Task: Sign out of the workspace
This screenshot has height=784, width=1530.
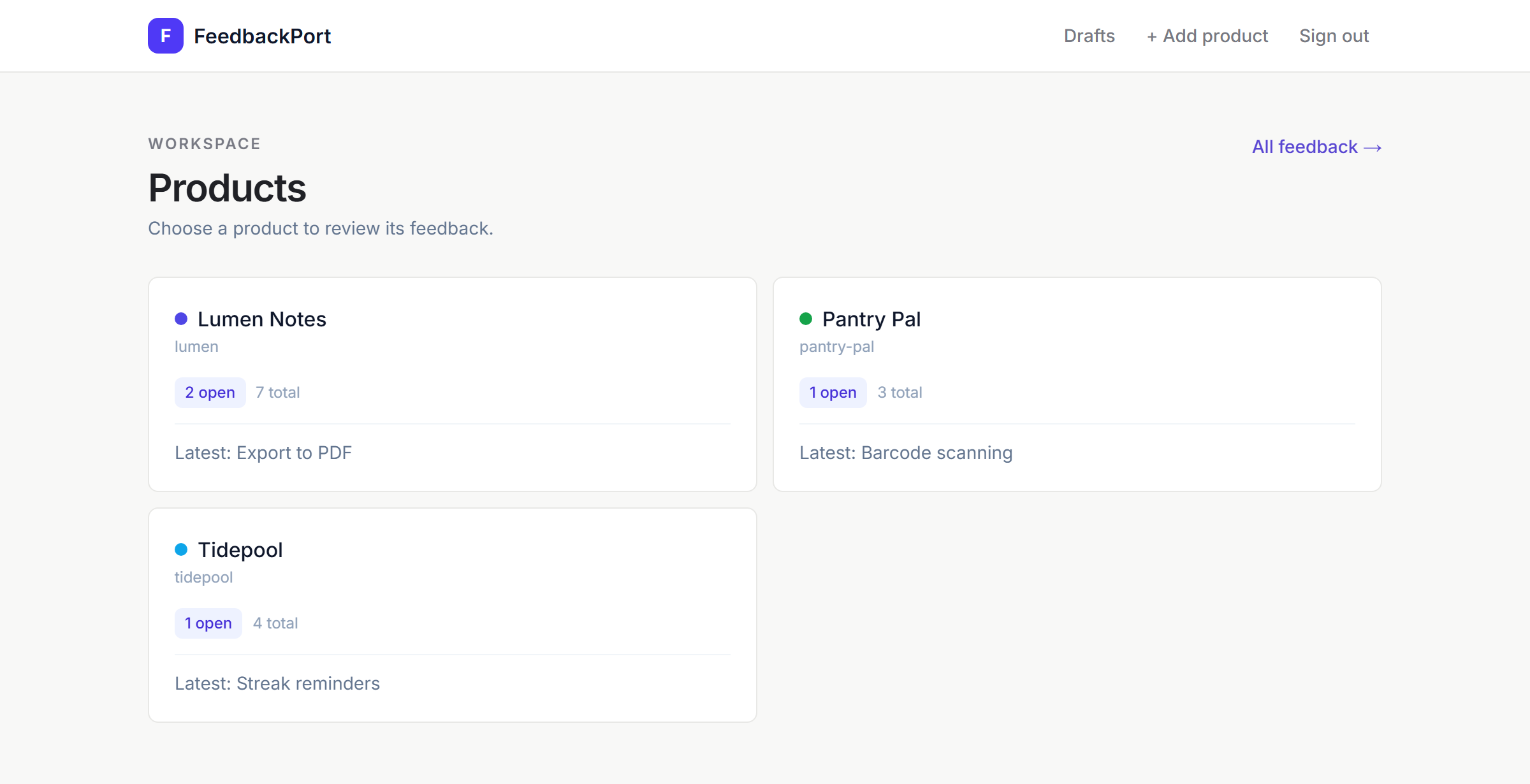Action: pyautogui.click(x=1334, y=36)
